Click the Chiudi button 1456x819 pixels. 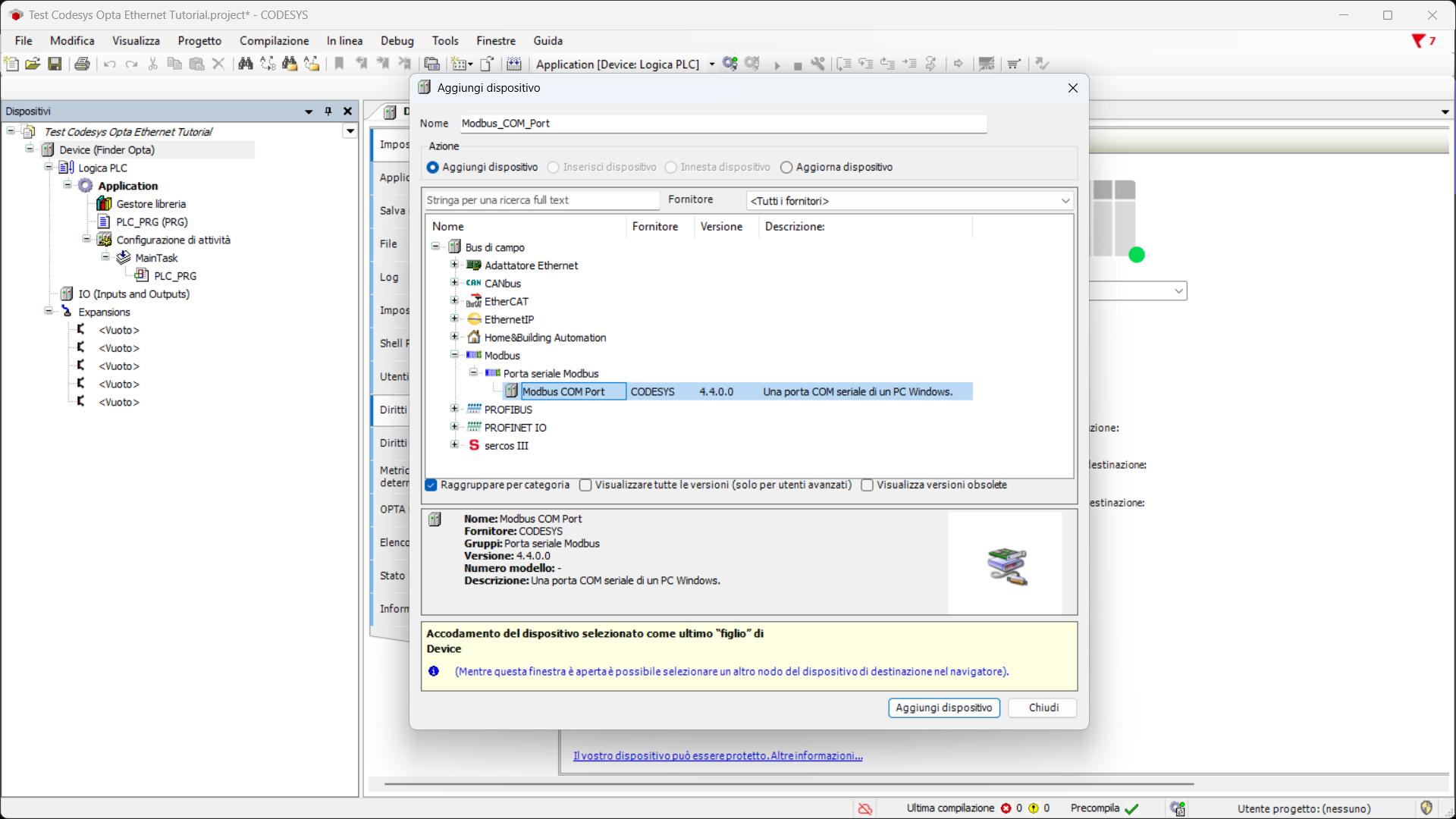click(x=1043, y=708)
